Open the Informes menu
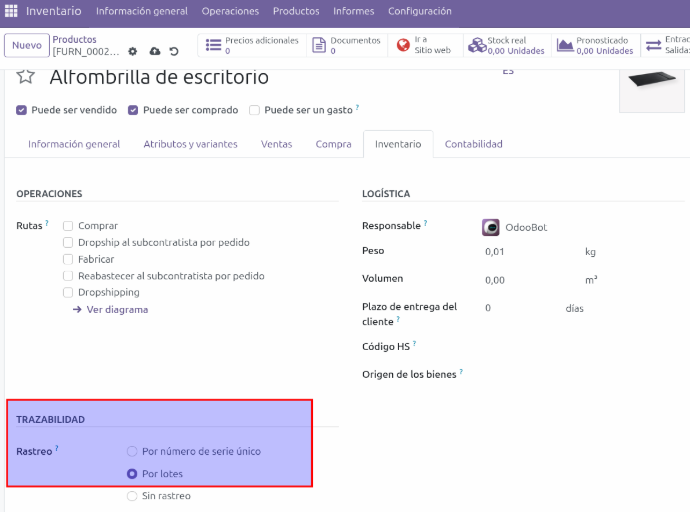This screenshot has width=690, height=512. pyautogui.click(x=353, y=11)
